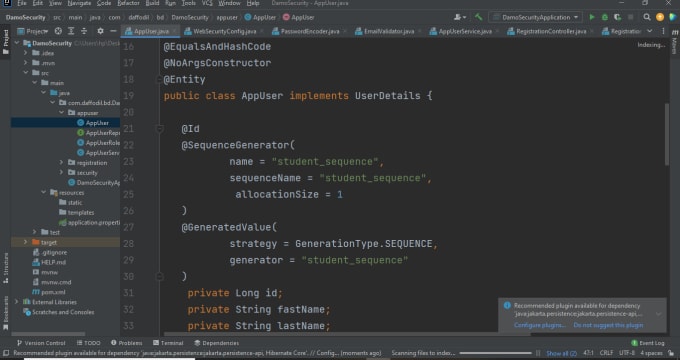
Task: Click Do not suggest this plugin link
Action: 608,325
